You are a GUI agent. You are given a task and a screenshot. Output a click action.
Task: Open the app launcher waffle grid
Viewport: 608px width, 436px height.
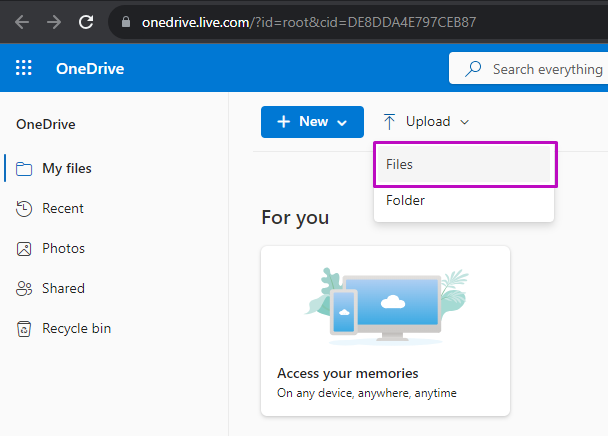click(24, 68)
